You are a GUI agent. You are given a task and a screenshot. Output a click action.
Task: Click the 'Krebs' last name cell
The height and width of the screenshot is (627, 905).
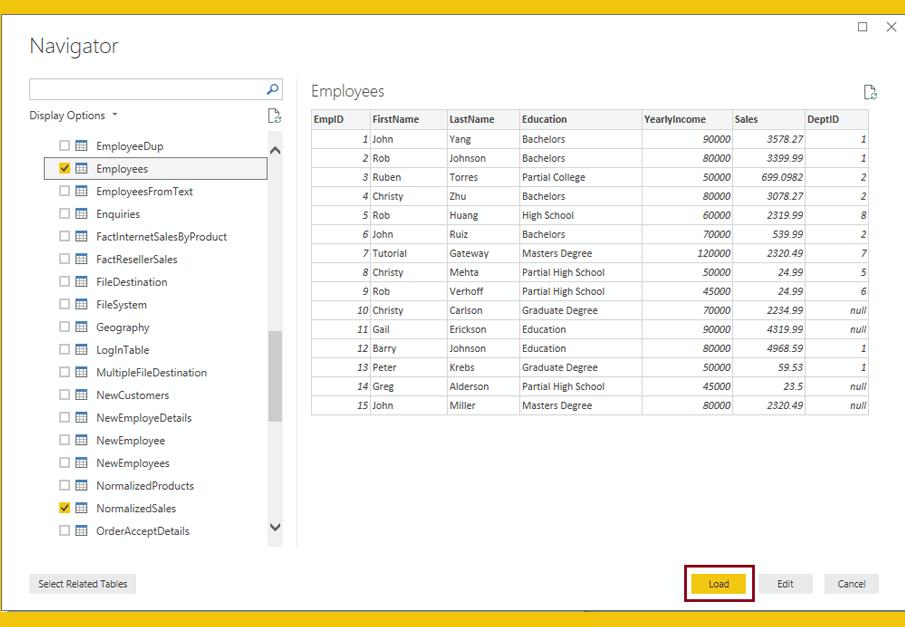[x=483, y=368]
